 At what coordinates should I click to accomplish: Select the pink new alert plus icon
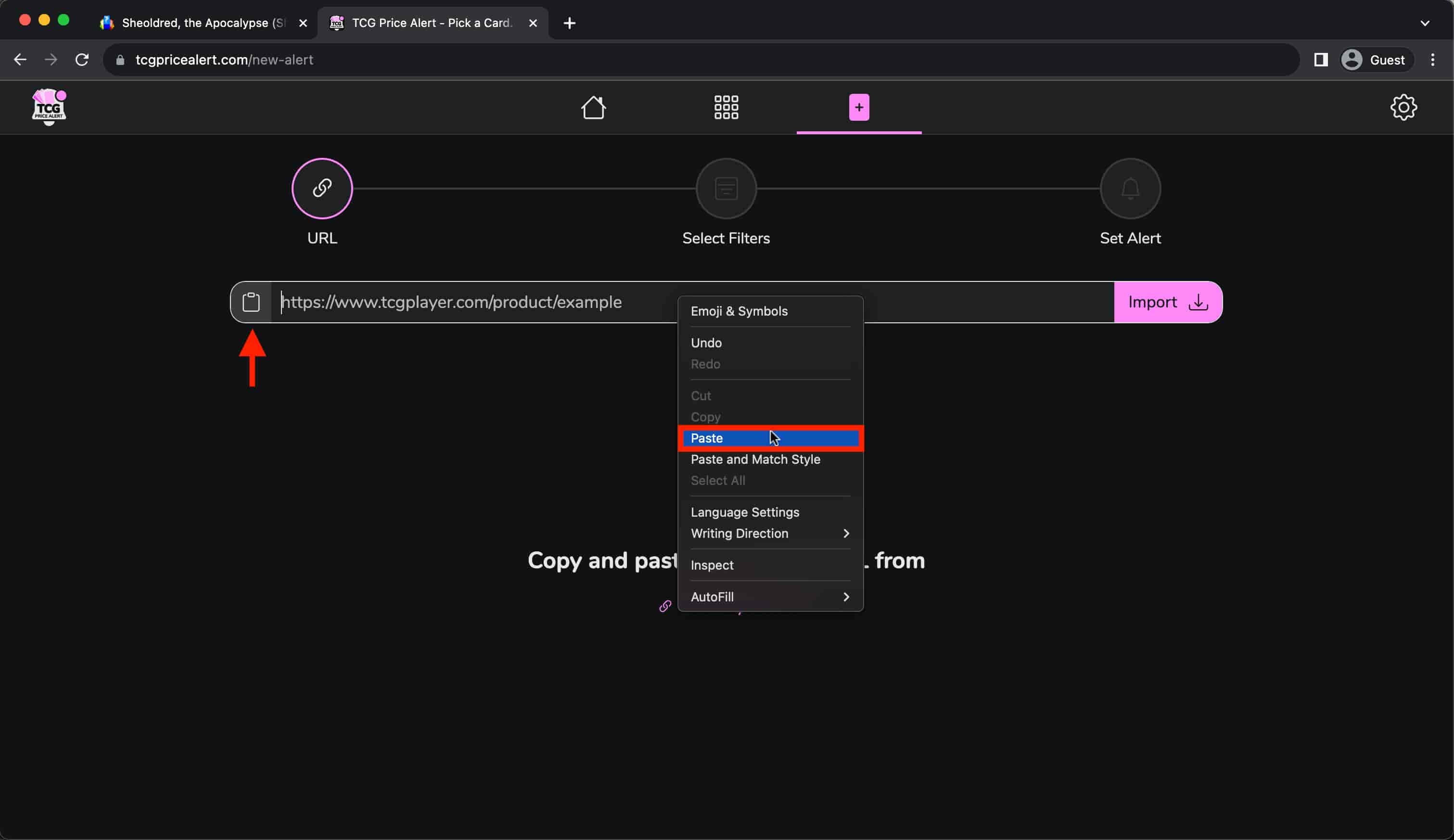click(858, 107)
